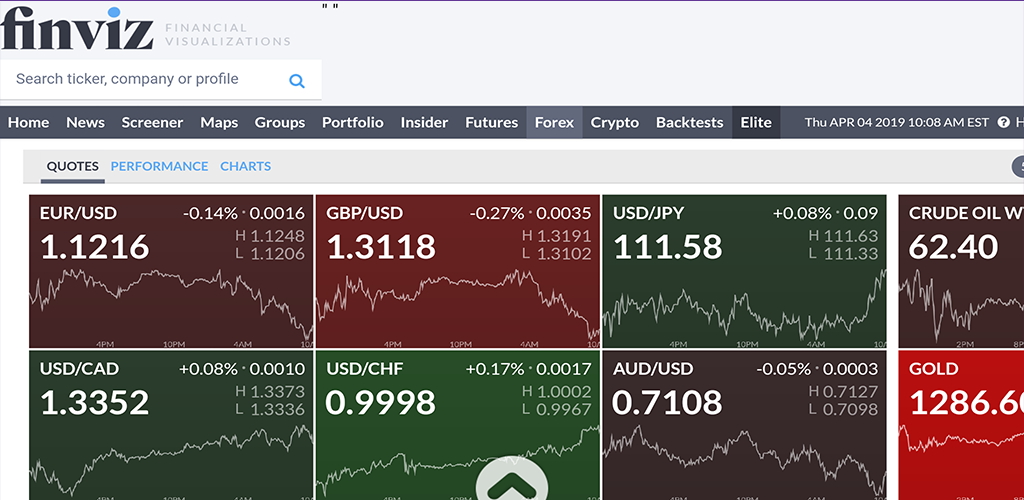1024x500 pixels.
Task: Open the Crypto page
Action: click(615, 123)
